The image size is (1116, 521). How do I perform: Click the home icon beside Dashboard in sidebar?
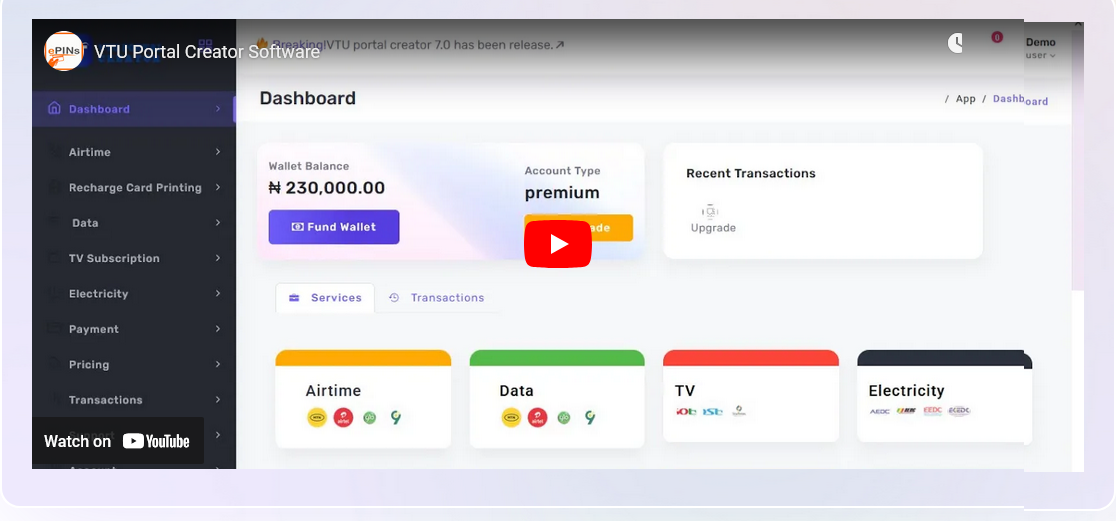coord(53,108)
